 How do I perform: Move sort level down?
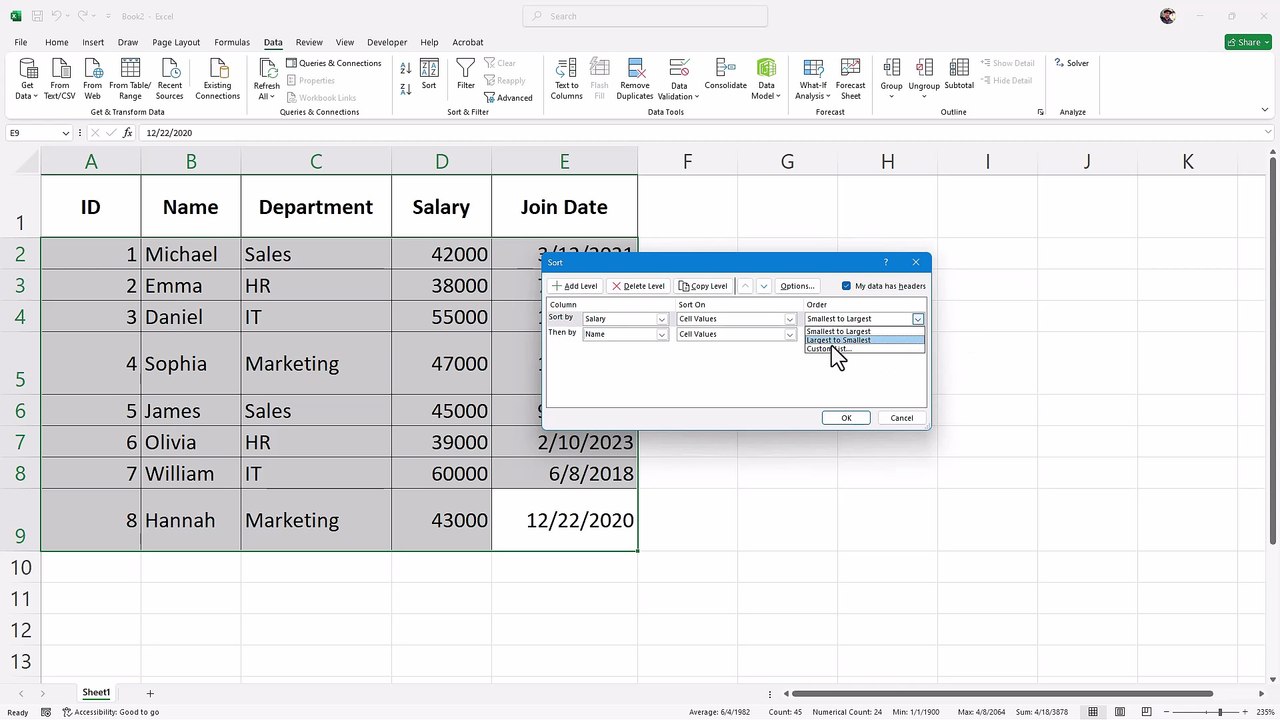pos(764,286)
